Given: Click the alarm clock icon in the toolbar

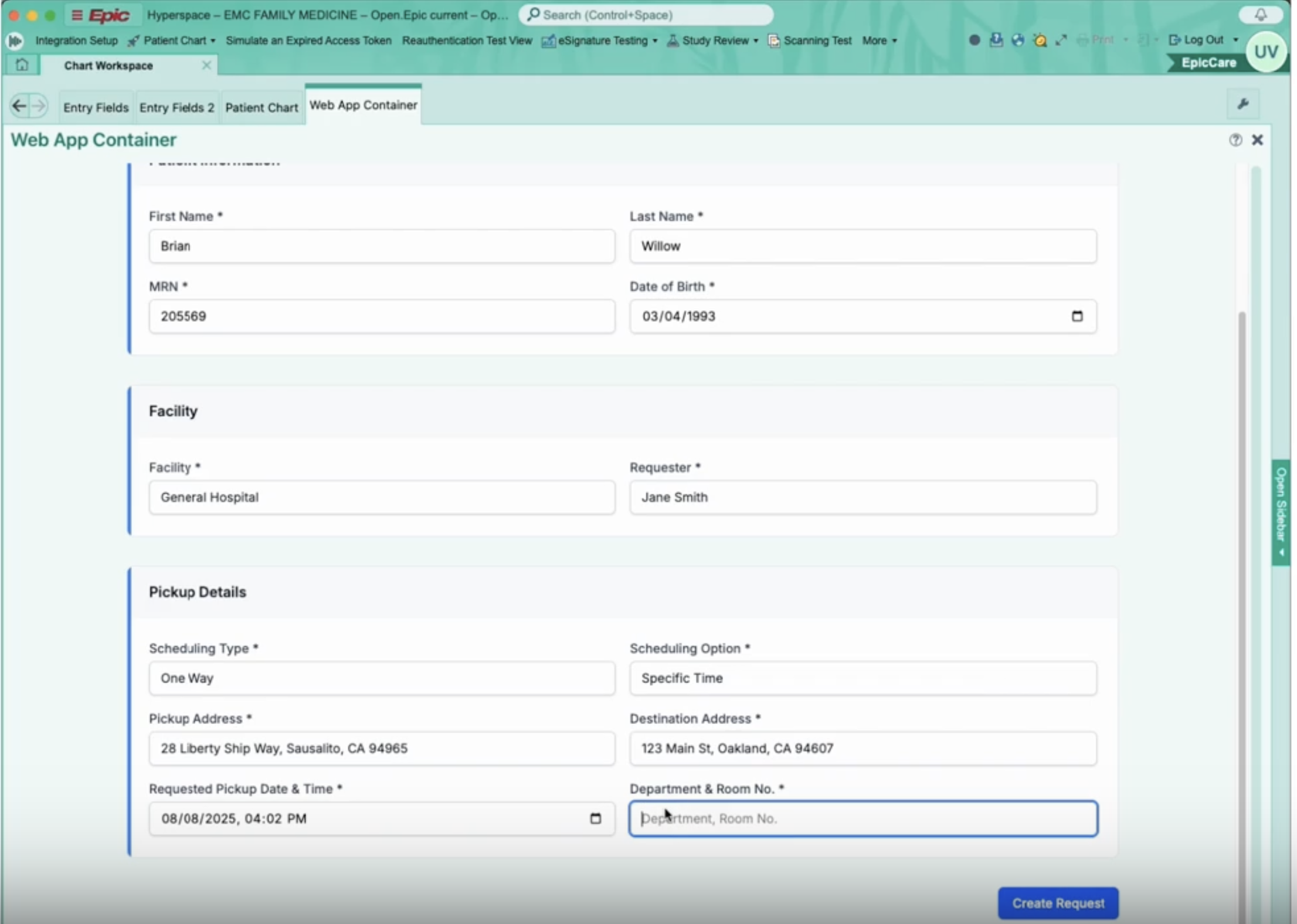Looking at the screenshot, I should [x=1040, y=40].
